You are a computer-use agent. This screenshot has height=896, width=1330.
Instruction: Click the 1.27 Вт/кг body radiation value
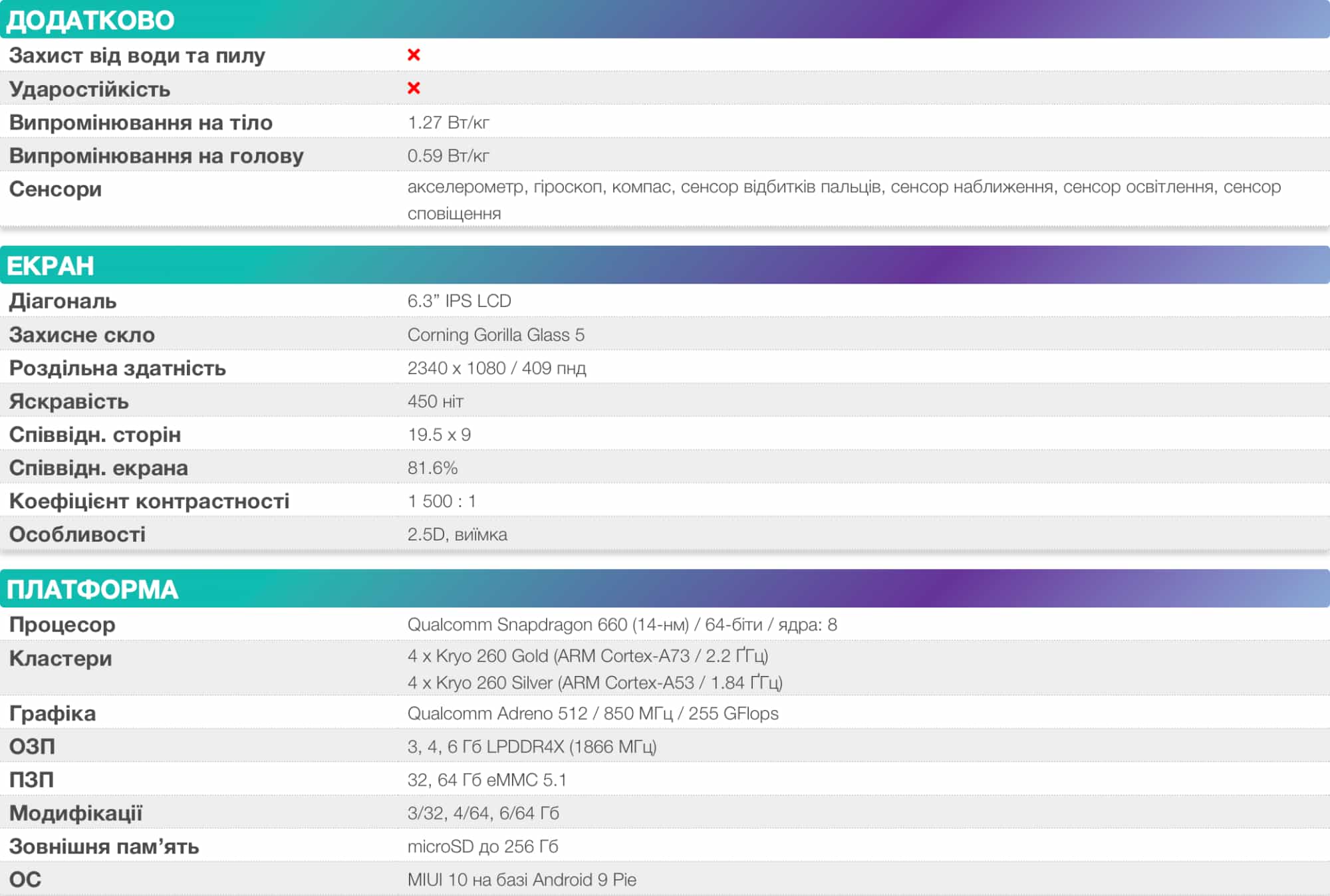tap(448, 122)
